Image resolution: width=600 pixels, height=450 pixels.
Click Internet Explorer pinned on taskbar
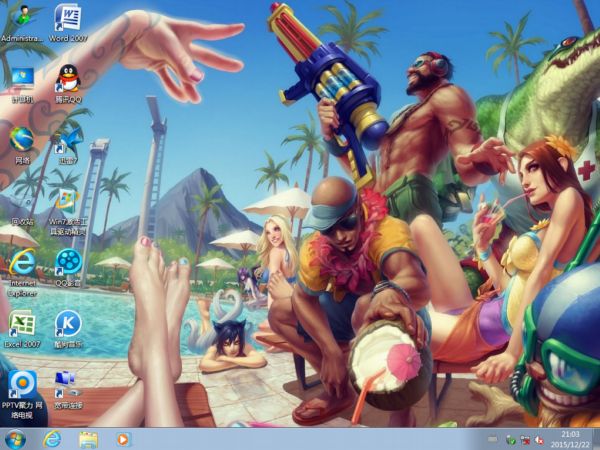click(x=52, y=438)
